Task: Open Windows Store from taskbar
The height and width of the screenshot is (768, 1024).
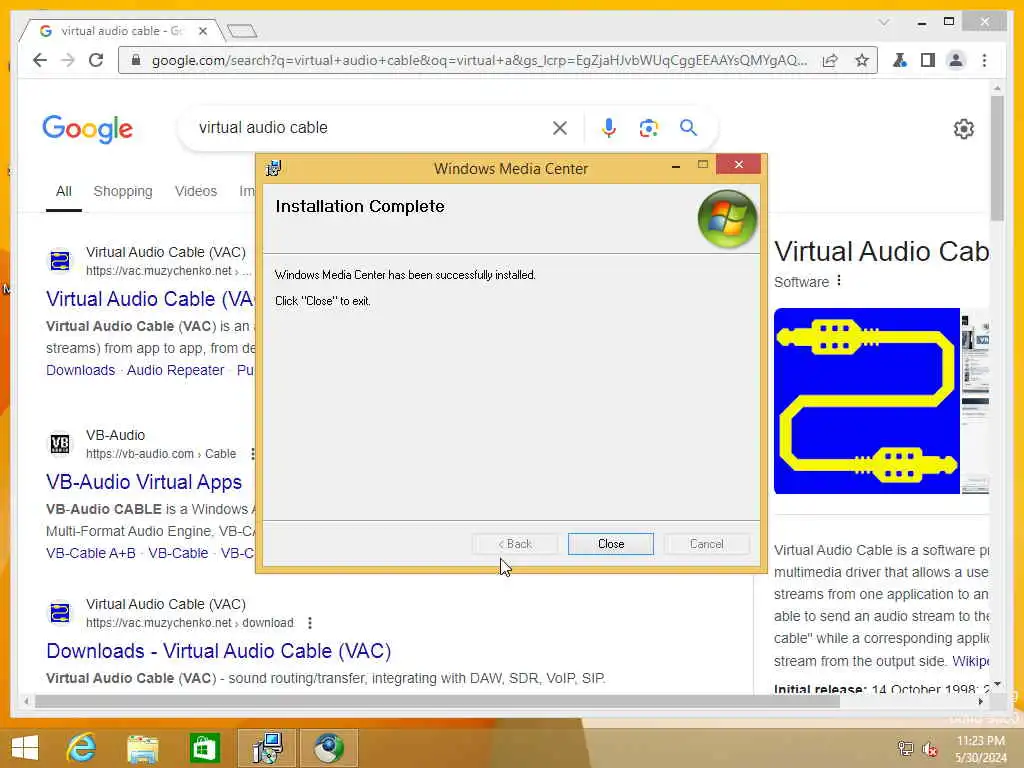Action: (x=204, y=748)
